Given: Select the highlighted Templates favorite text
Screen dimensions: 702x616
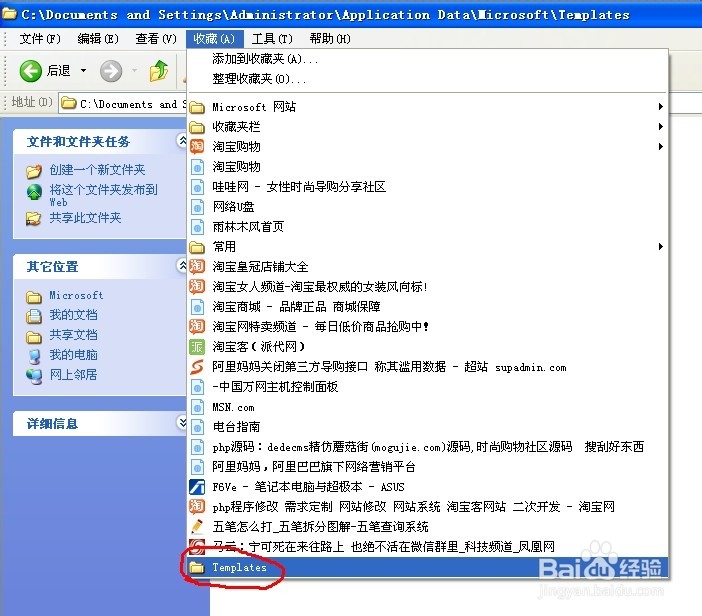Looking at the screenshot, I should pos(240,567).
